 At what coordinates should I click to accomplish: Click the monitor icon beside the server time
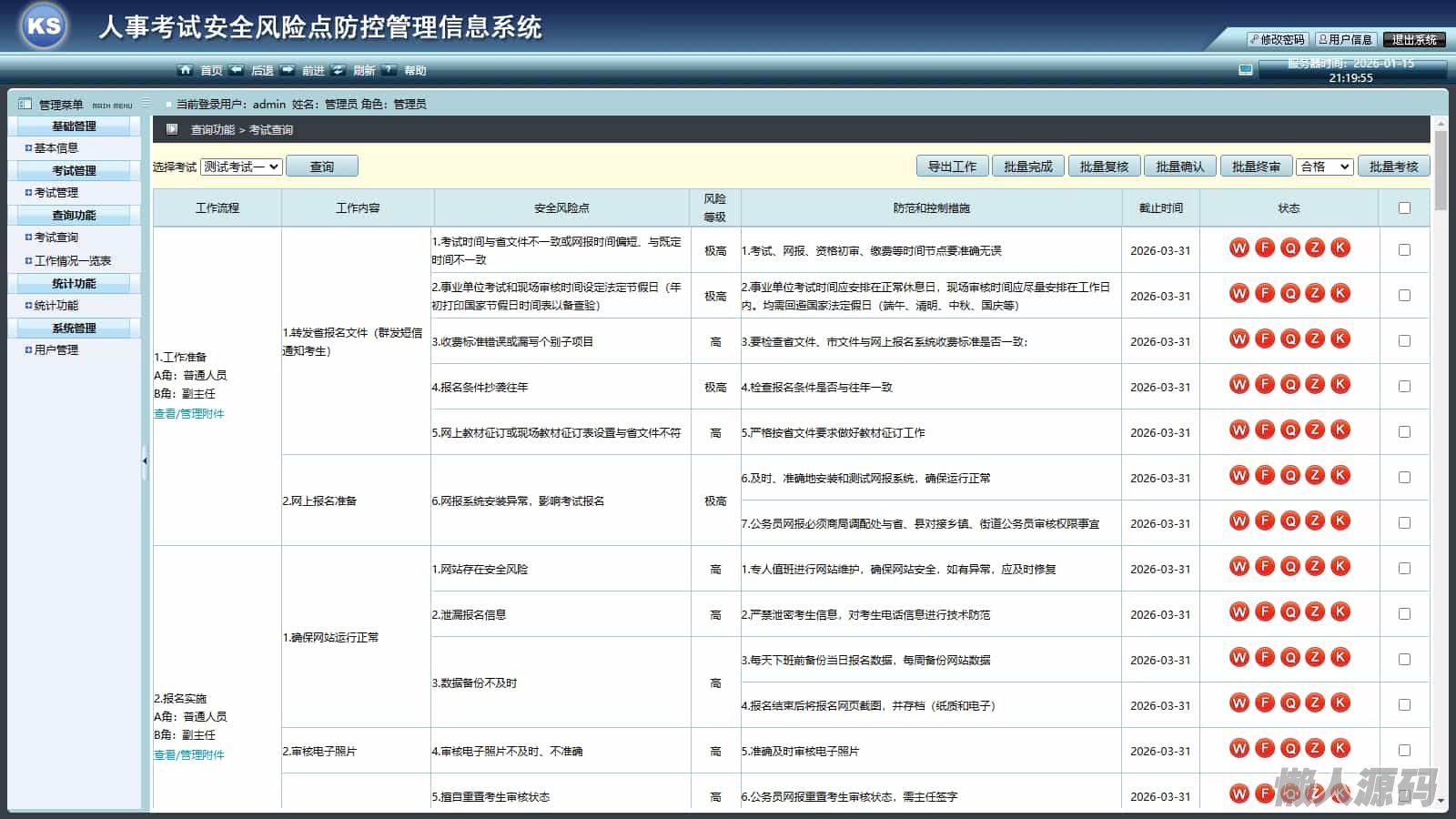point(1246,70)
